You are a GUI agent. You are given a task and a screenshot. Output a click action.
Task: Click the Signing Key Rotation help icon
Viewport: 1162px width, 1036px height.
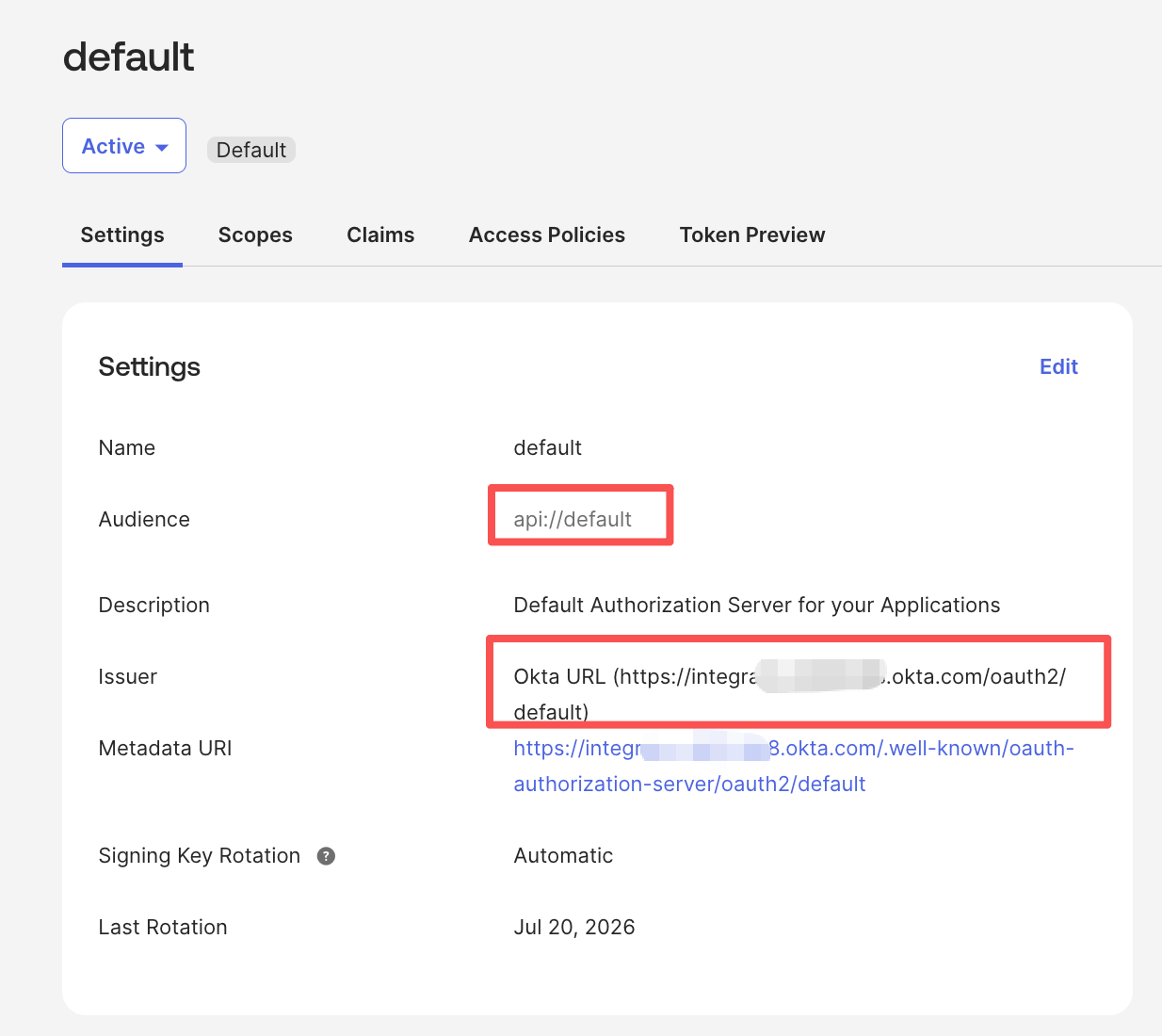coord(326,856)
